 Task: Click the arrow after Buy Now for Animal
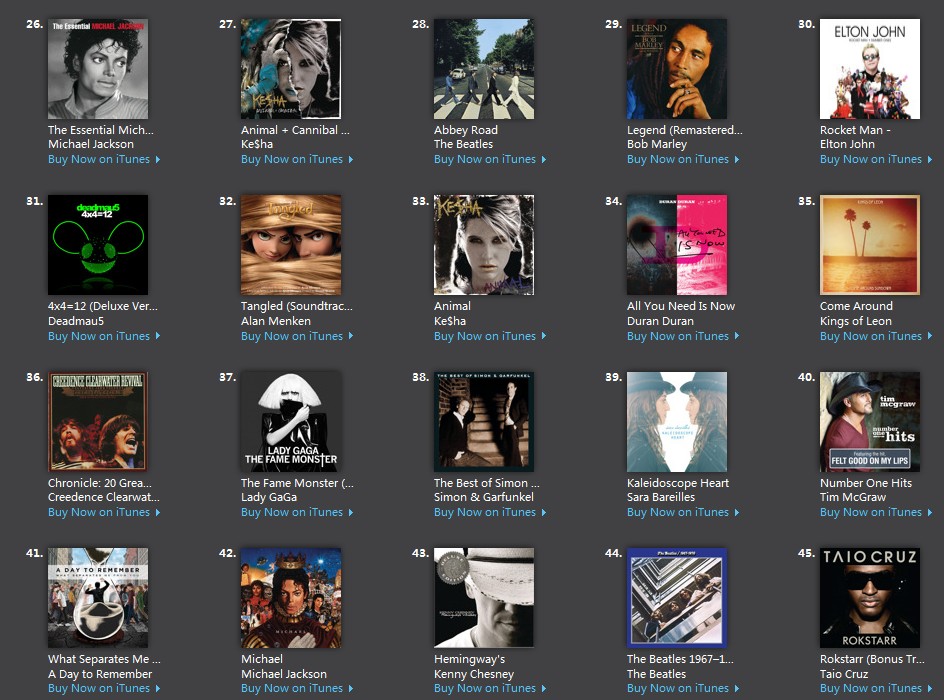point(544,337)
